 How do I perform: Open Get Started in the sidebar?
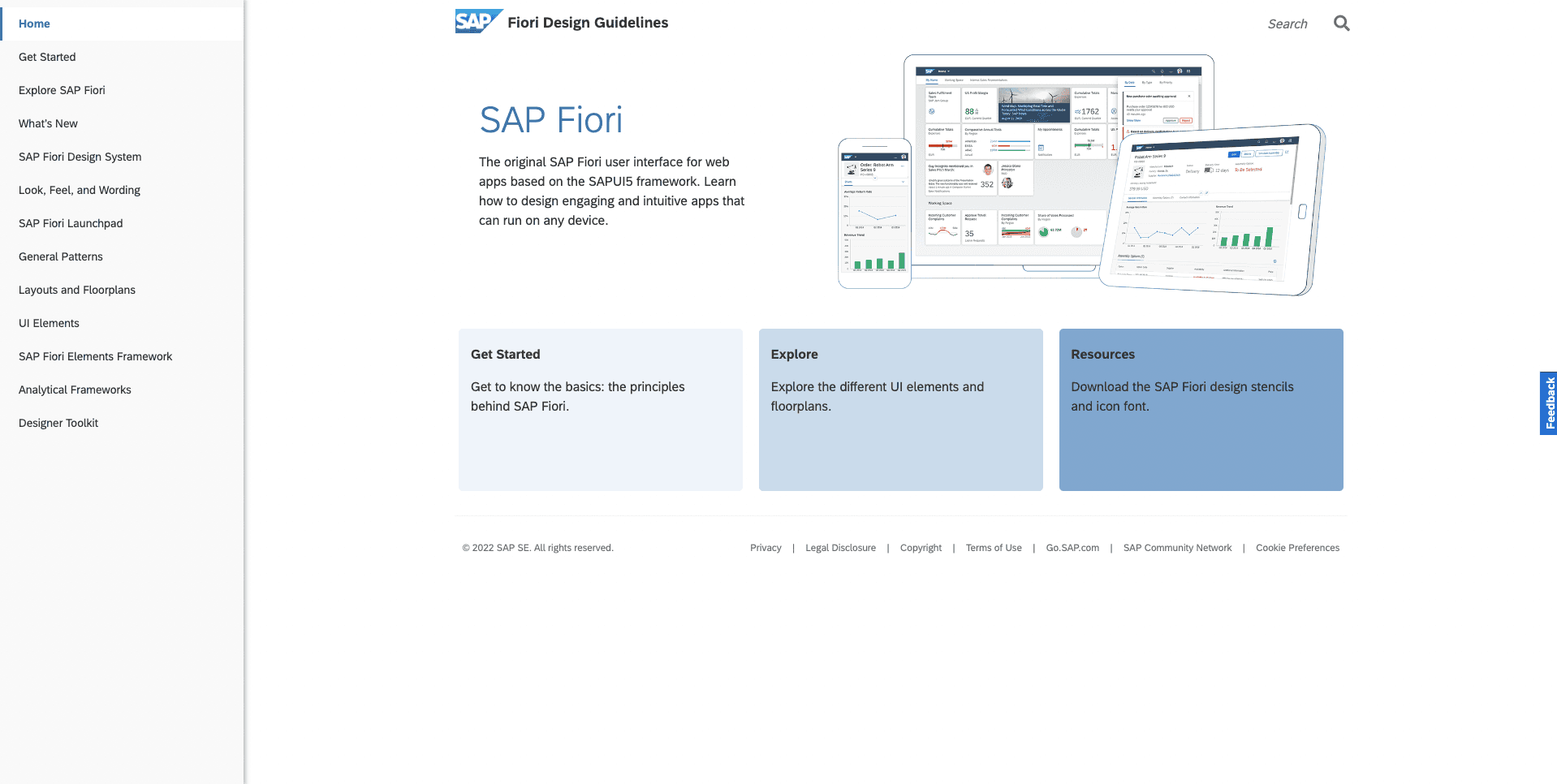tap(122, 57)
